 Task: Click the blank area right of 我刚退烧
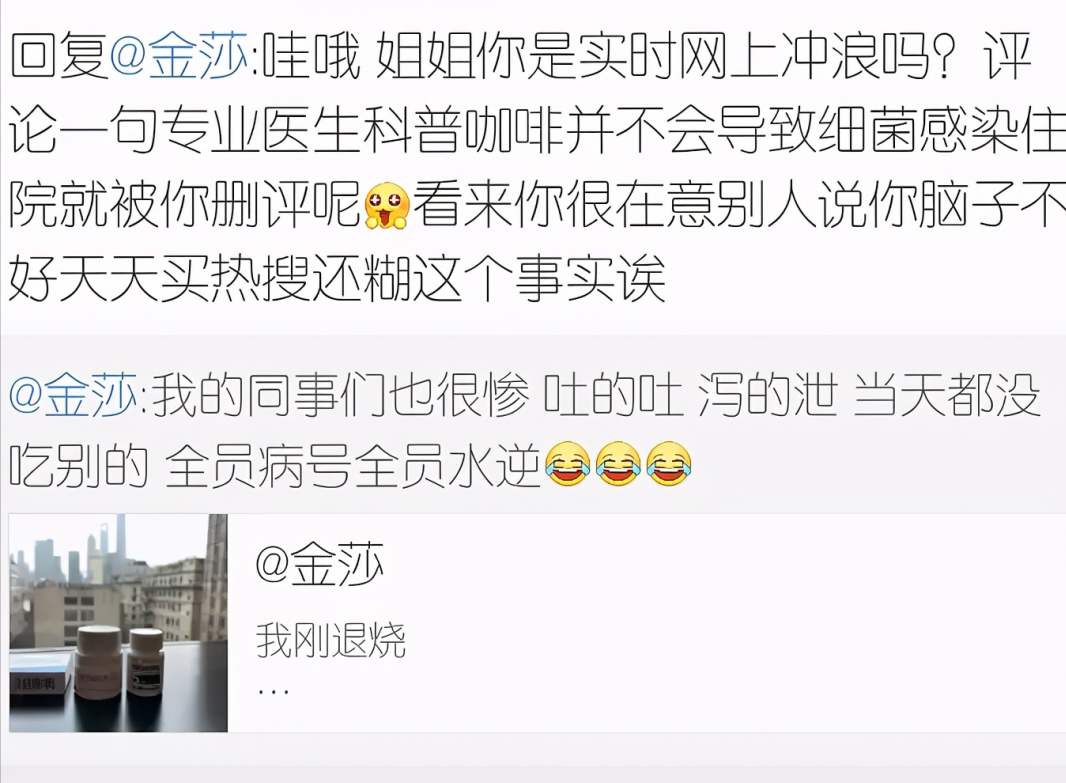[x=734, y=640]
